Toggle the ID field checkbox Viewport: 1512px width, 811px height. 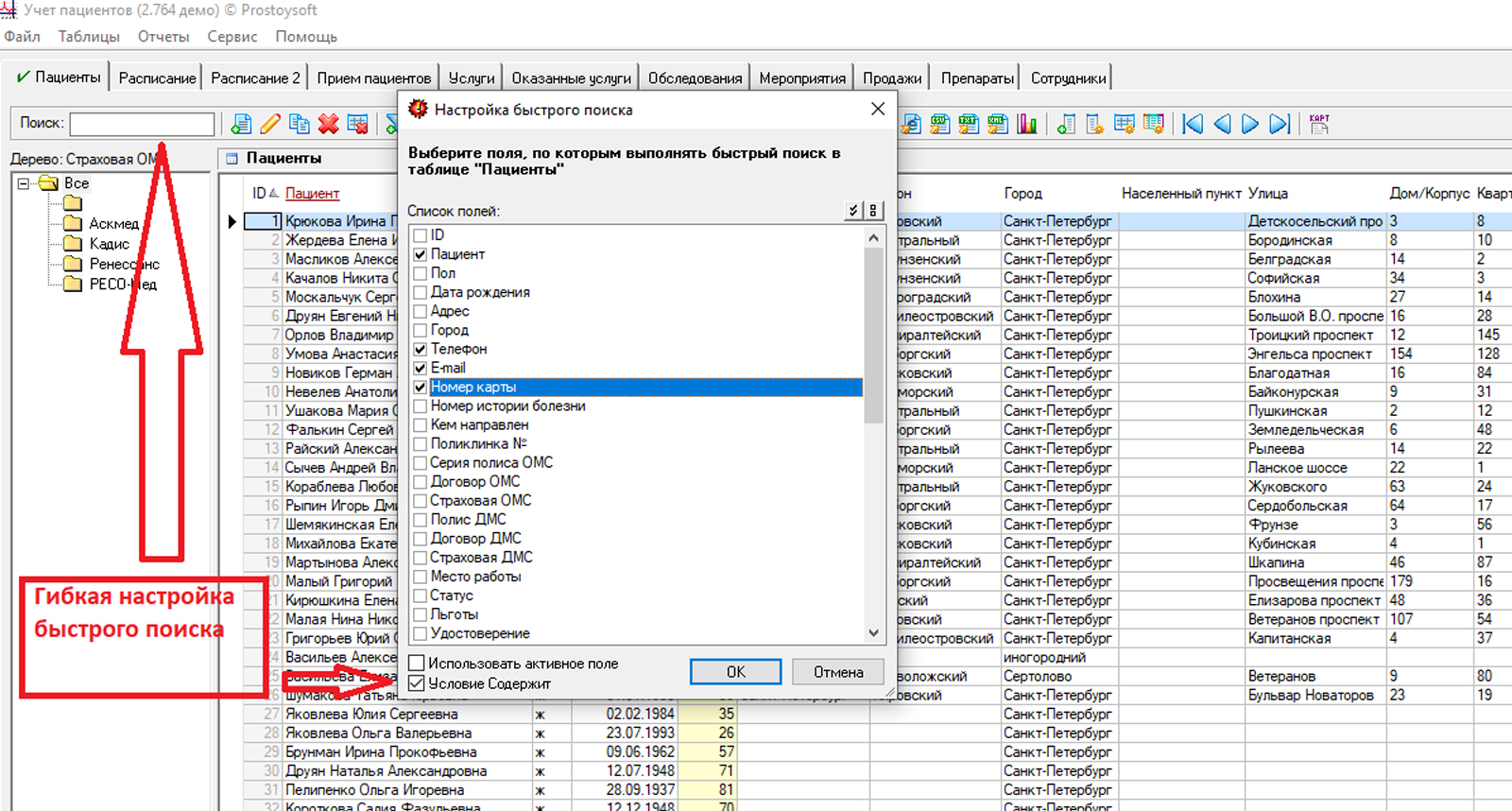tap(421, 234)
